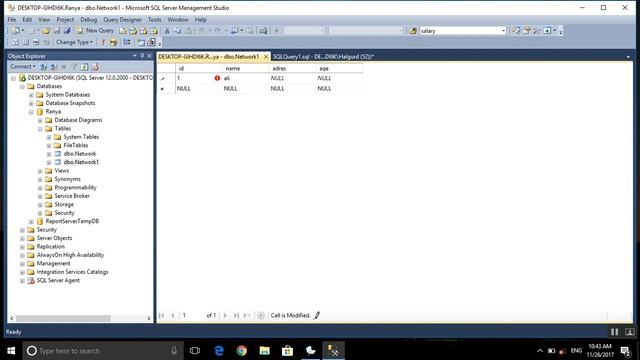
Task: Click the Cut scissors icon
Action: [167, 31]
